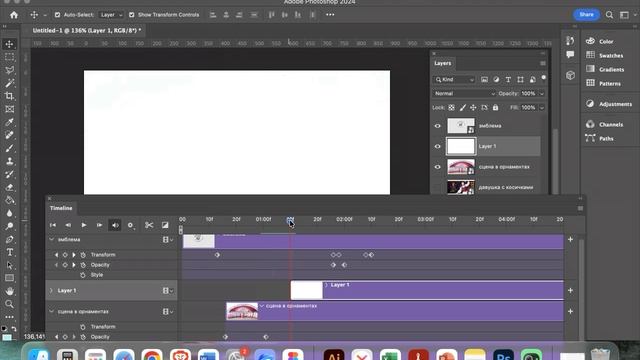Viewport: 640px width, 360px height.
Task: Click the timeline playhead marker
Action: (290, 221)
